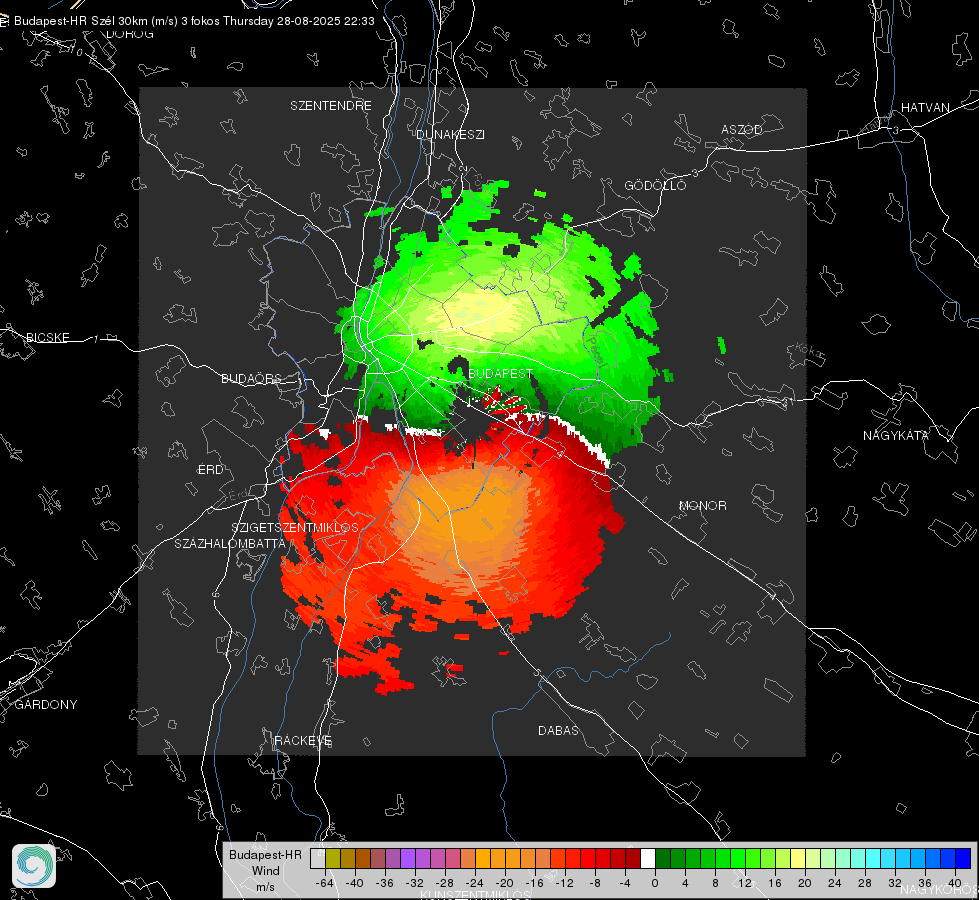This screenshot has width=979, height=900.
Task: Click the NAGYKÁTA town label
Action: pos(896,435)
